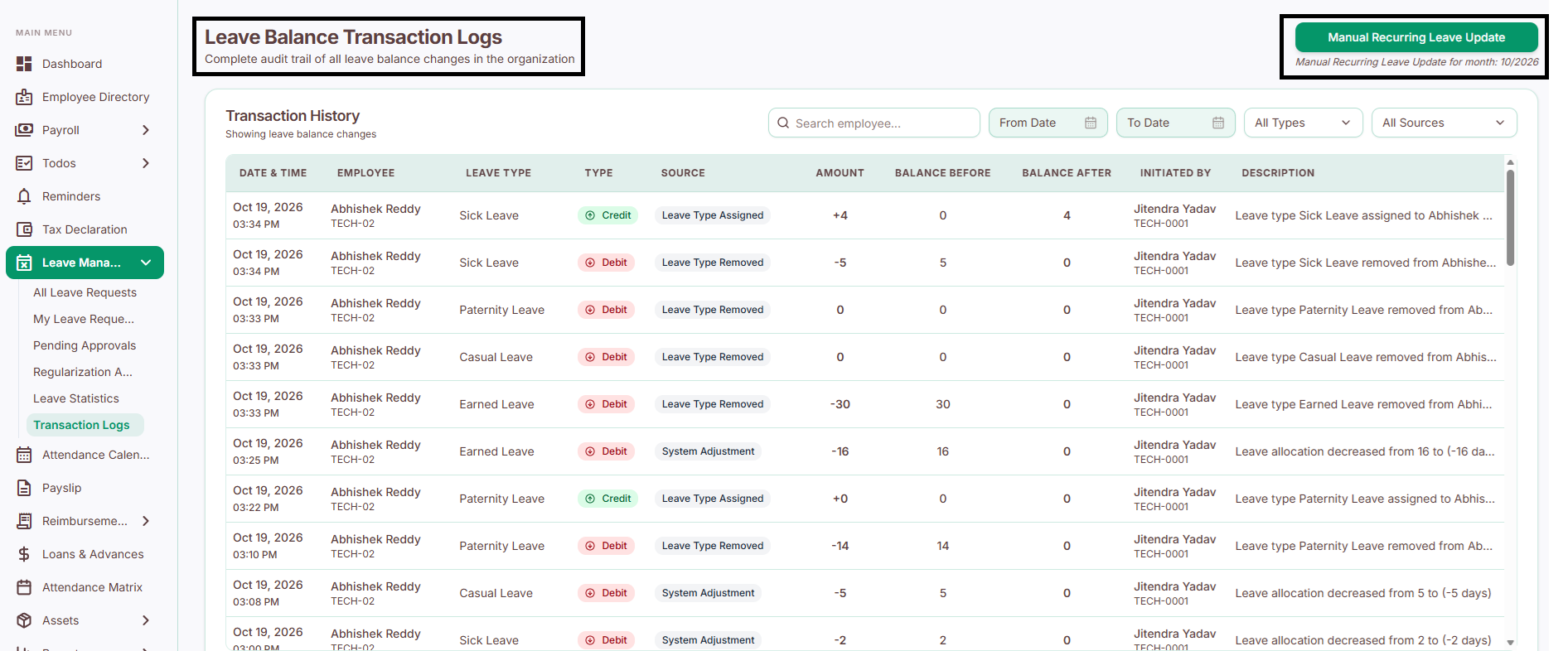Click the +4 amount cell
Screen dimensions: 1568x651
coord(840,215)
